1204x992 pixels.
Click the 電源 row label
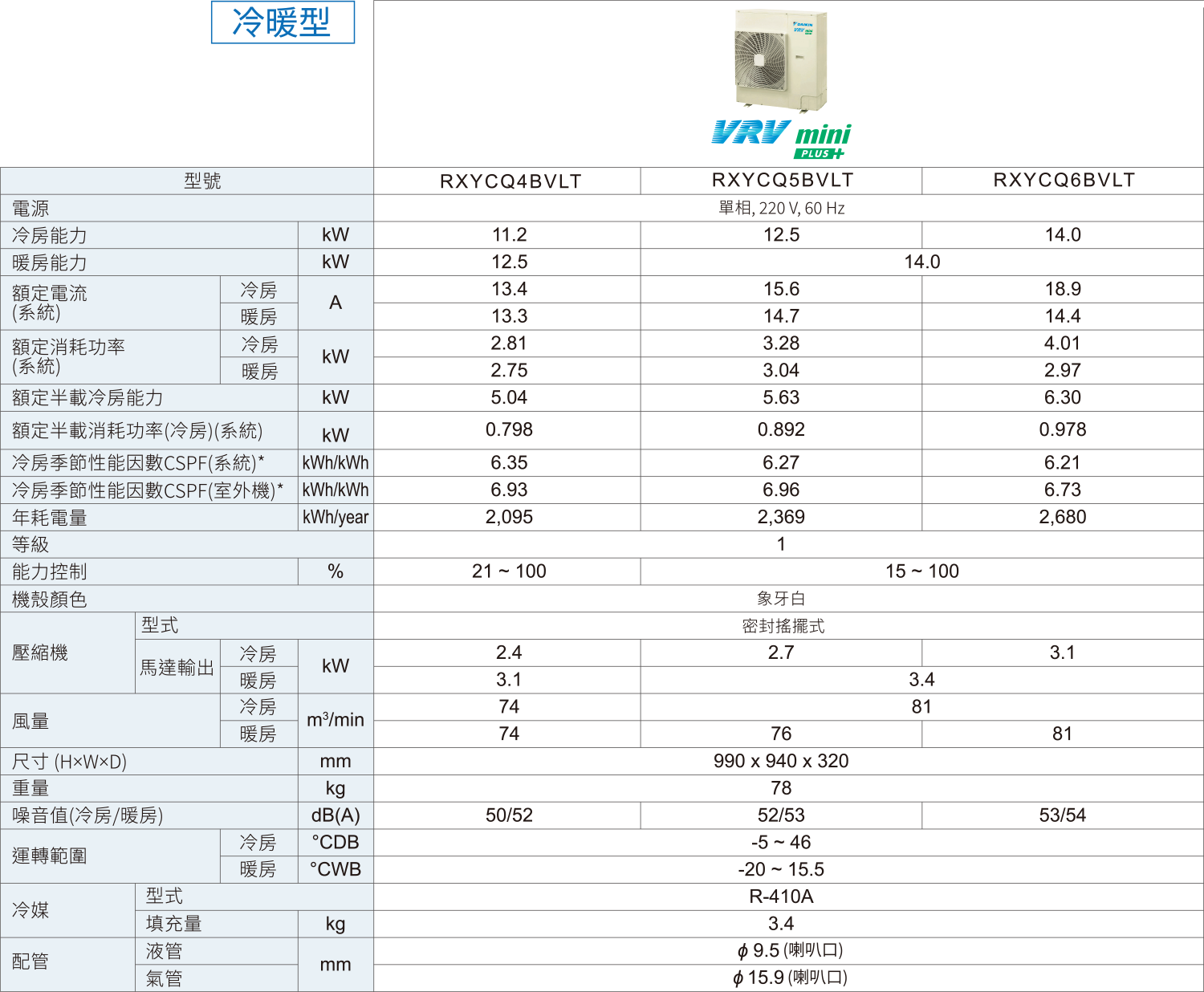pos(31,209)
